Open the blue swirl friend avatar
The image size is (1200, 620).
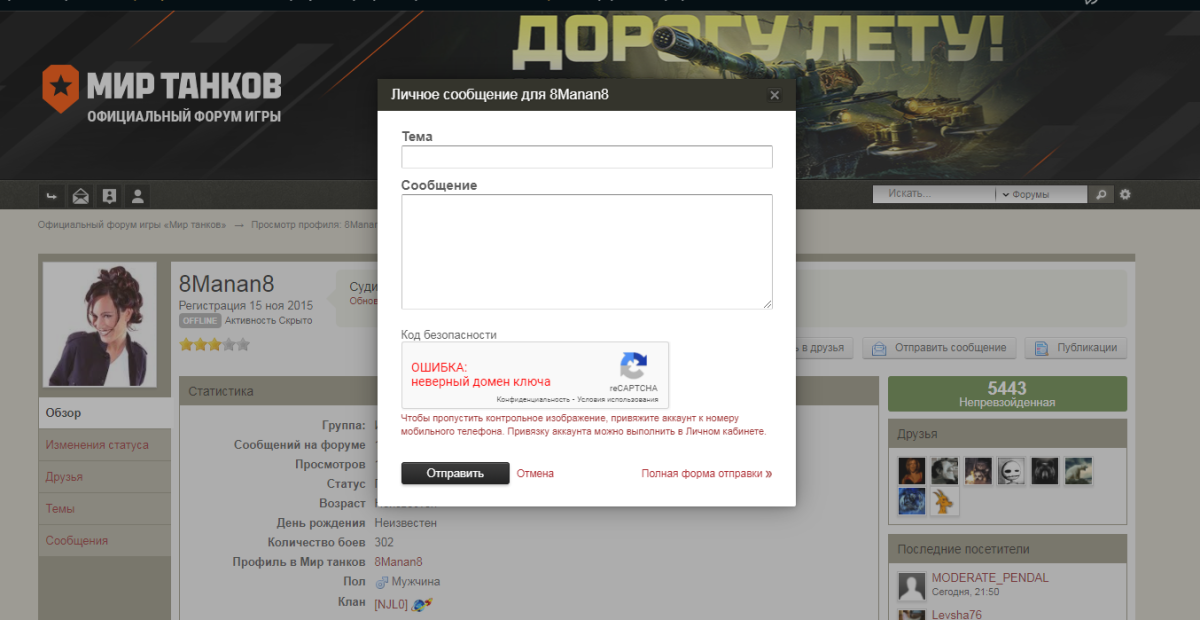point(912,502)
